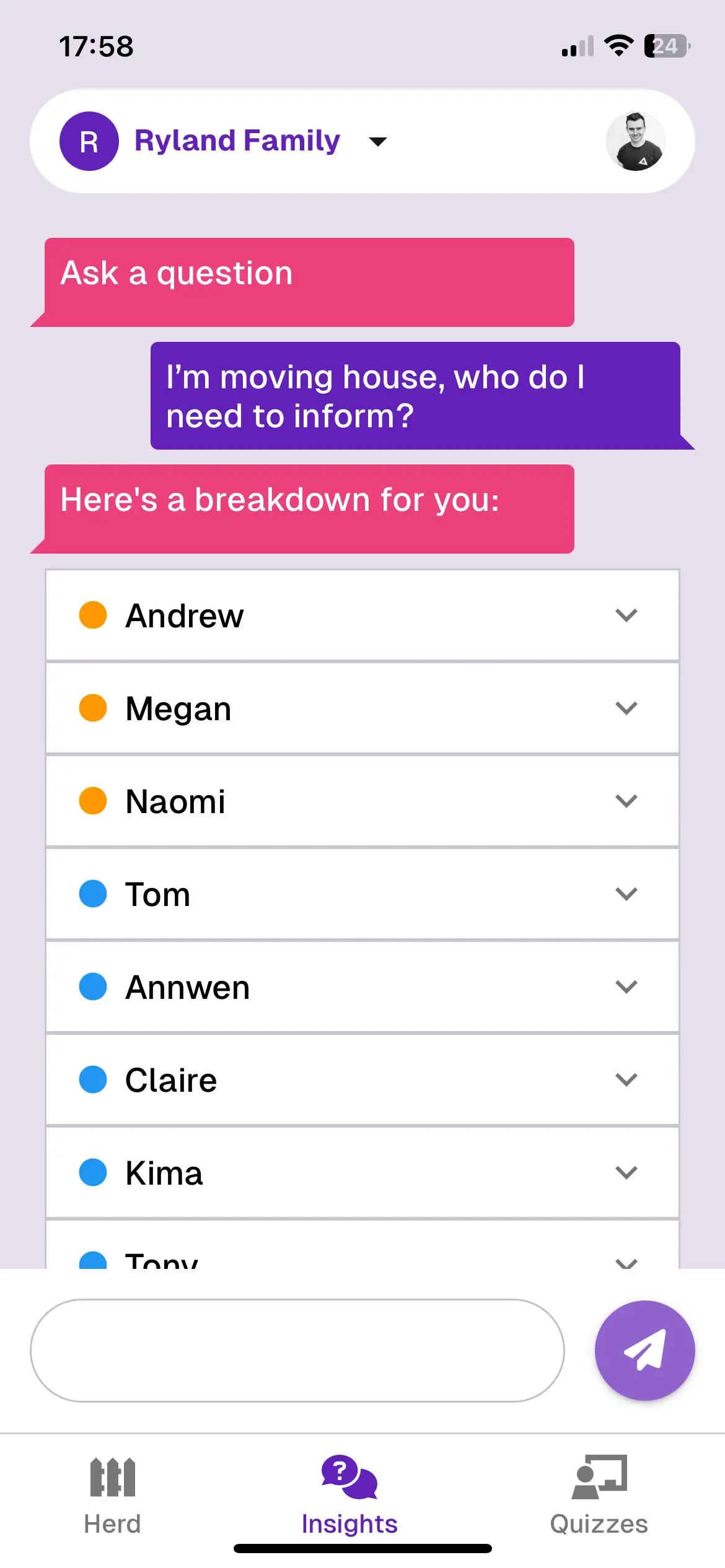Open the Ryland Family dropdown arrow
The image size is (725, 1568).
point(378,142)
